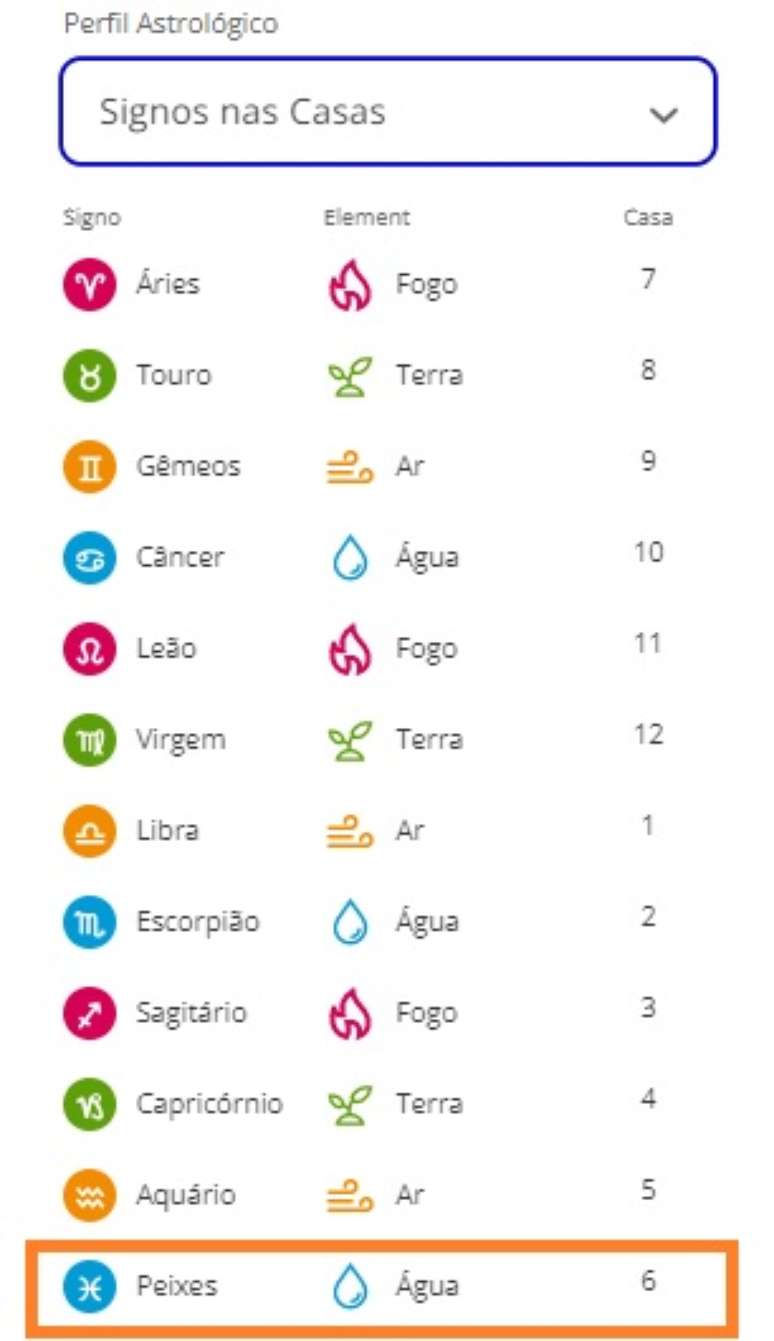Image resolution: width=774 pixels, height=1341 pixels.
Task: Click the Câncer zodiac sign icon
Action: [x=91, y=557]
